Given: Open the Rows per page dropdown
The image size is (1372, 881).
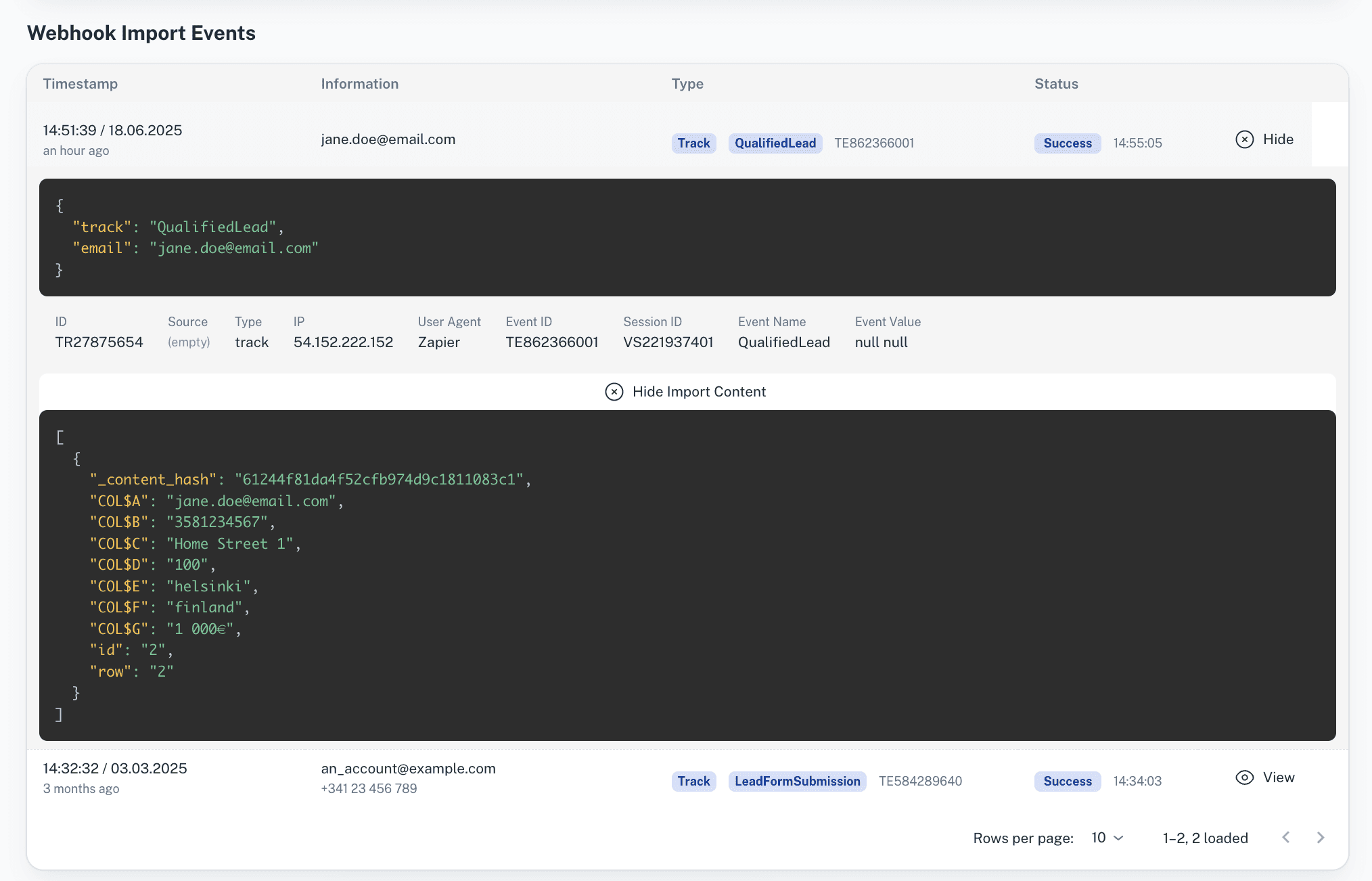Looking at the screenshot, I should (x=1107, y=838).
